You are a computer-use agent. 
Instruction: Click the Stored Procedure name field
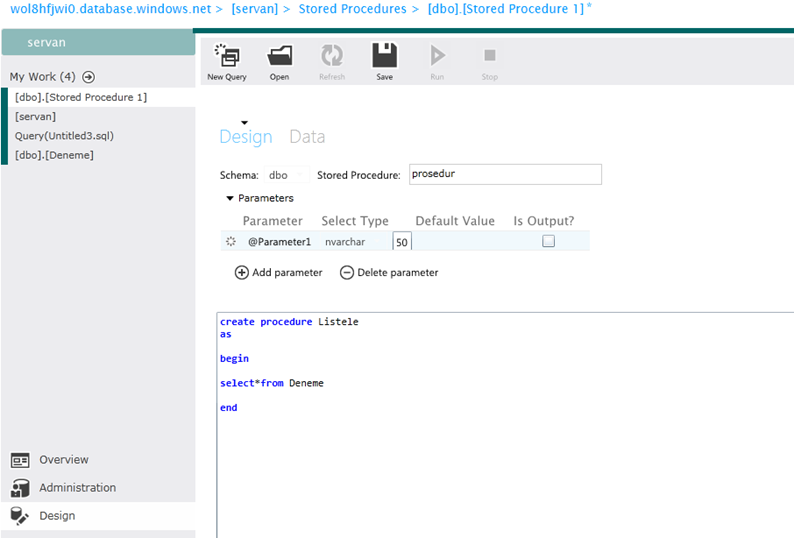point(505,174)
